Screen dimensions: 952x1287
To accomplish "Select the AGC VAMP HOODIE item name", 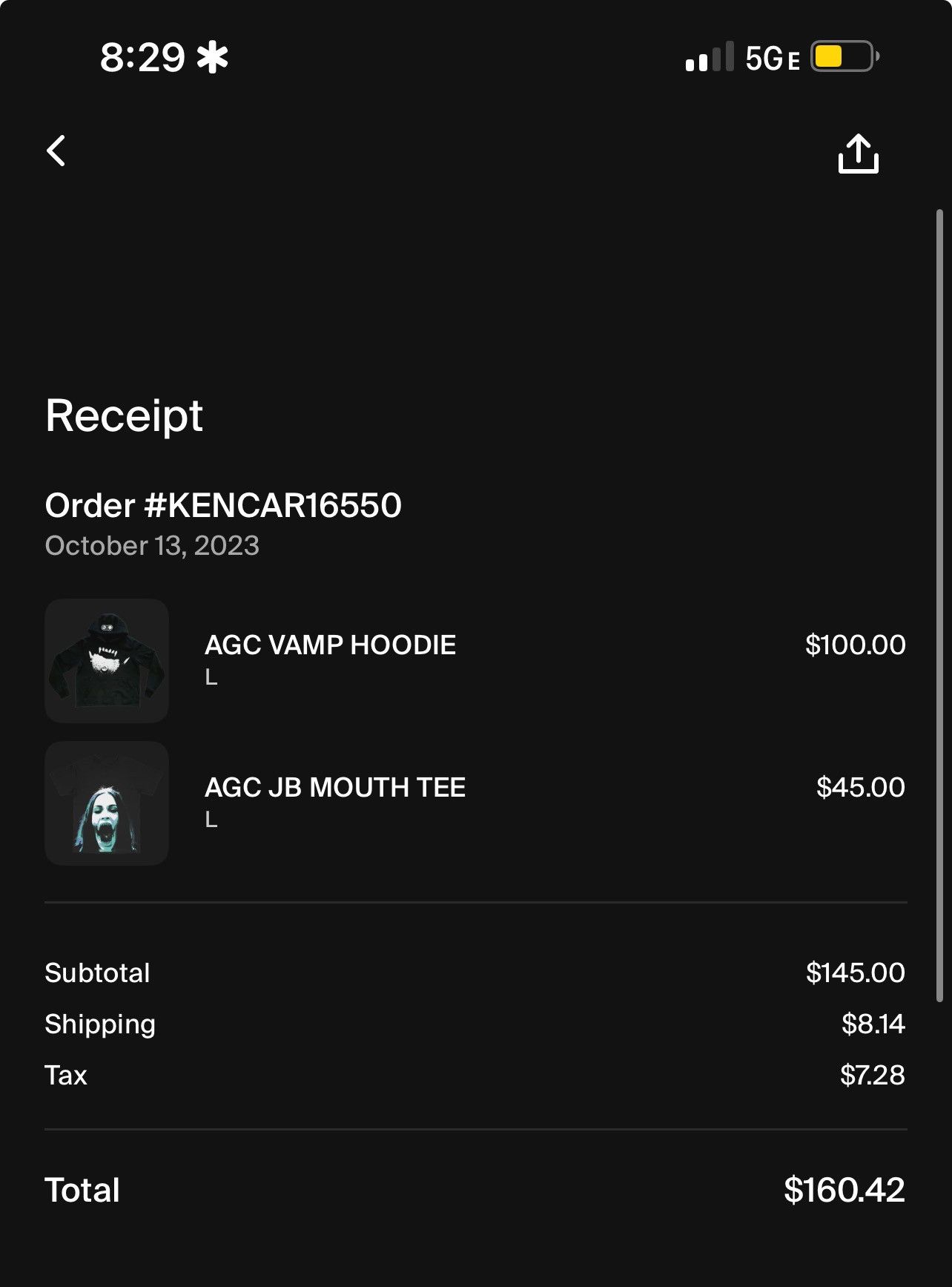I will click(330, 645).
